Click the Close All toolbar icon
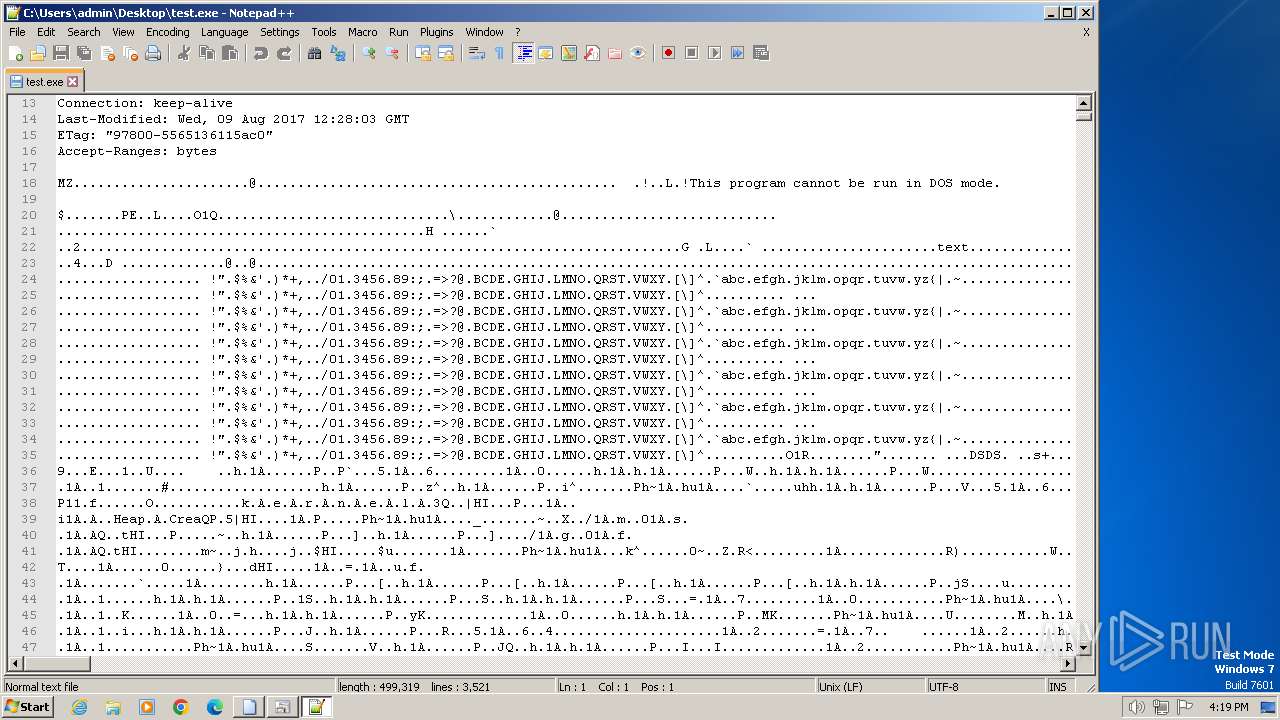Viewport: 1280px width, 720px height. click(x=130, y=53)
